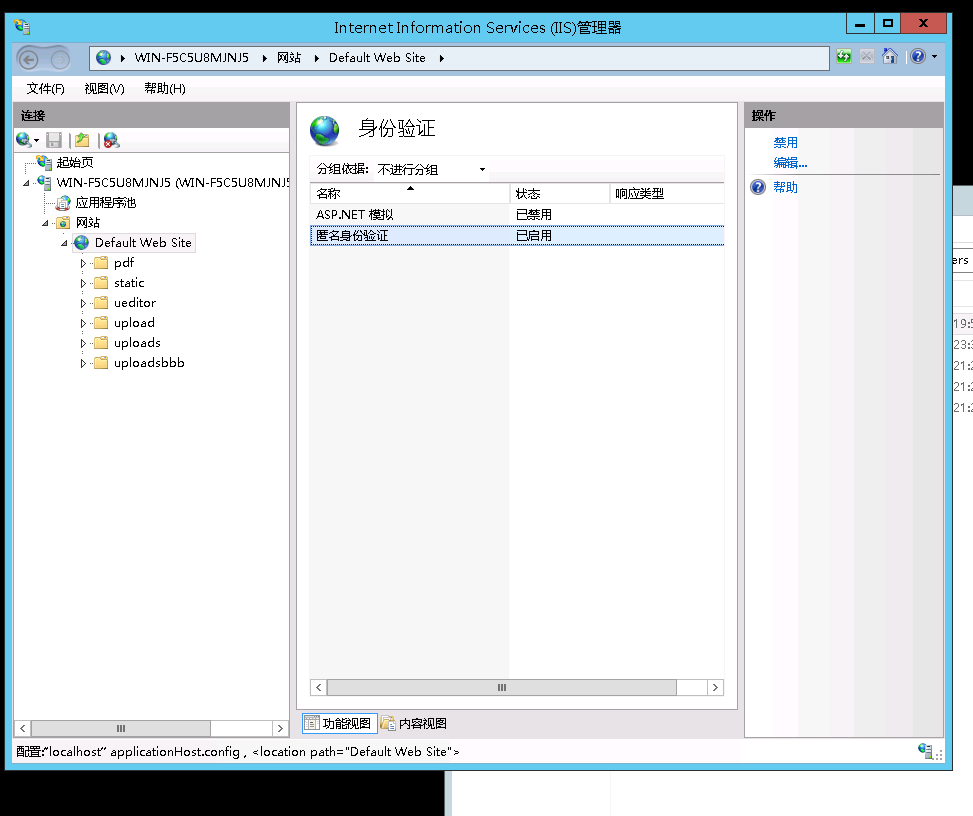This screenshot has width=973, height=816.
Task: Collapse the WIN-F5C5U8MJNJ5 server tree node
Action: click(26, 183)
